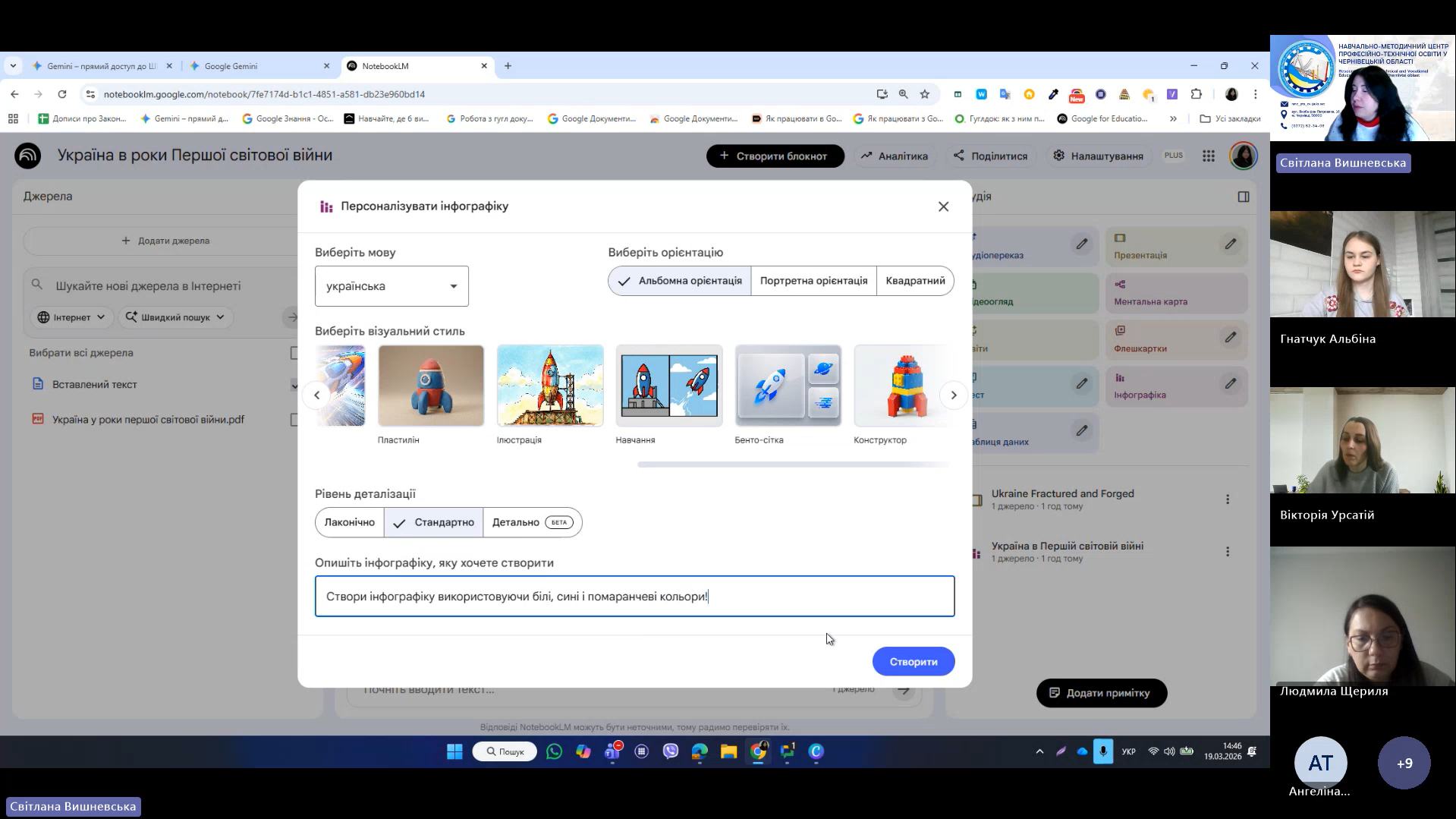This screenshot has height=819, width=1456.
Task: Open File Explorer from taskbar
Action: 728,751
